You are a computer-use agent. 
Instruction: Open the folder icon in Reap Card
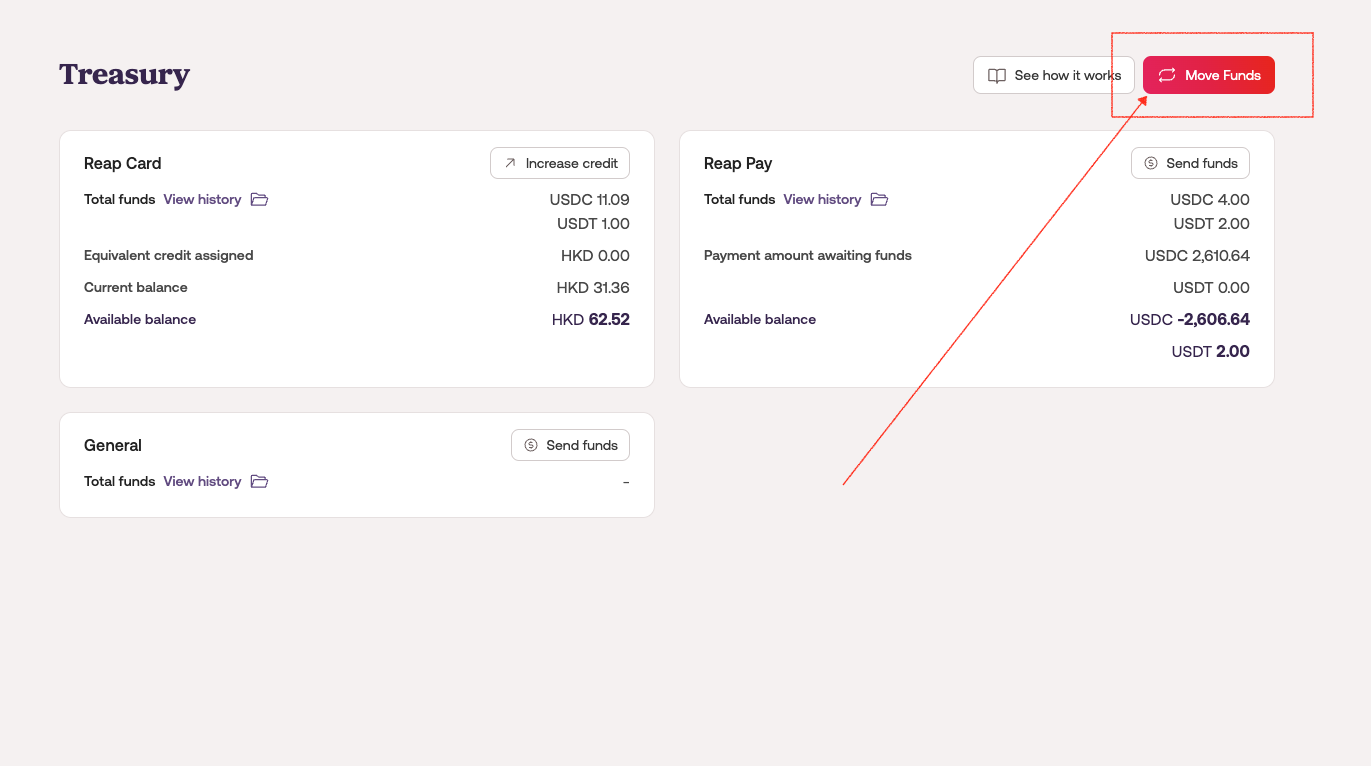tap(259, 199)
